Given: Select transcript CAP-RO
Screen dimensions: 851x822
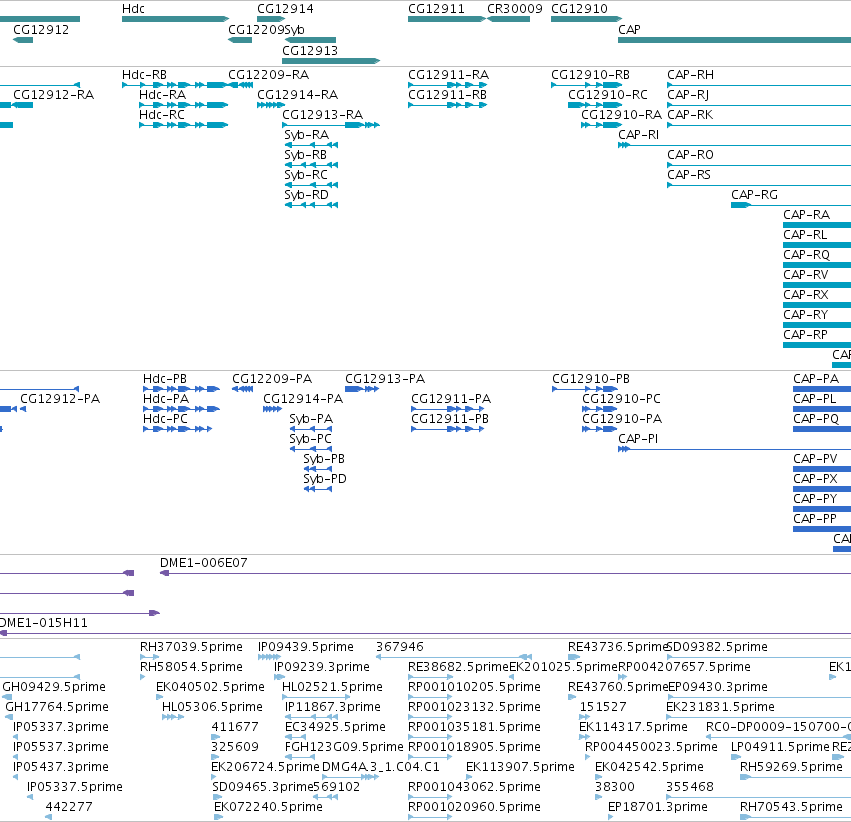Looking at the screenshot, I should [759, 165].
